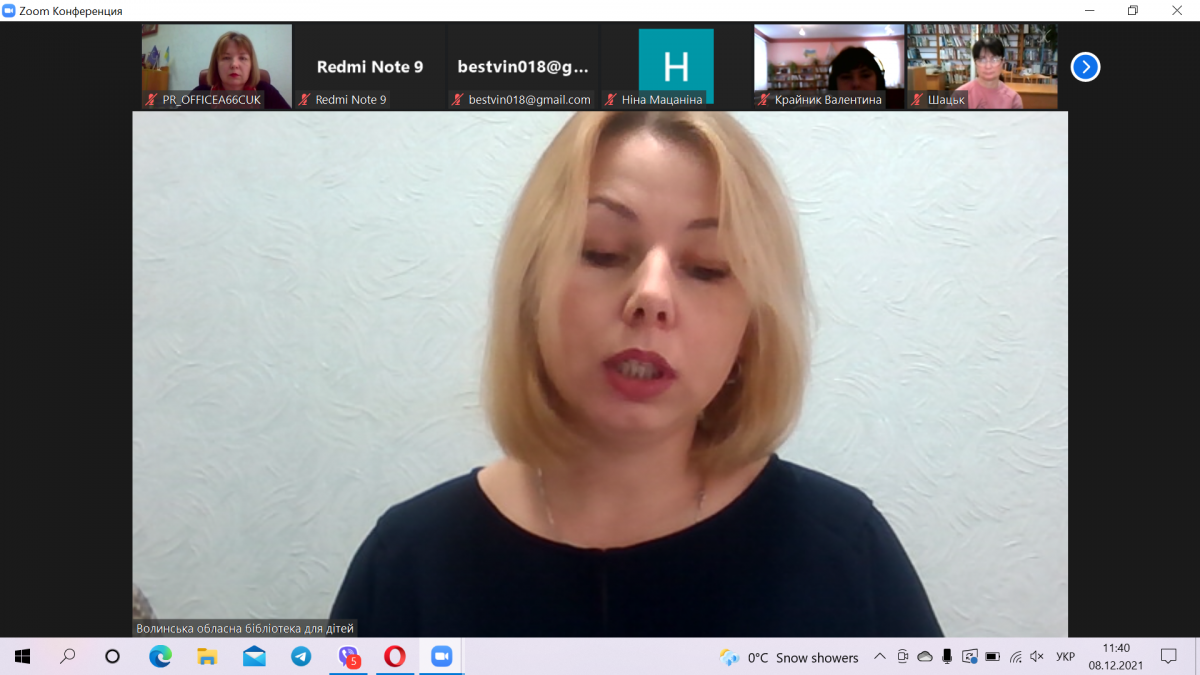
Task: Open the notification action center
Action: 1168,657
